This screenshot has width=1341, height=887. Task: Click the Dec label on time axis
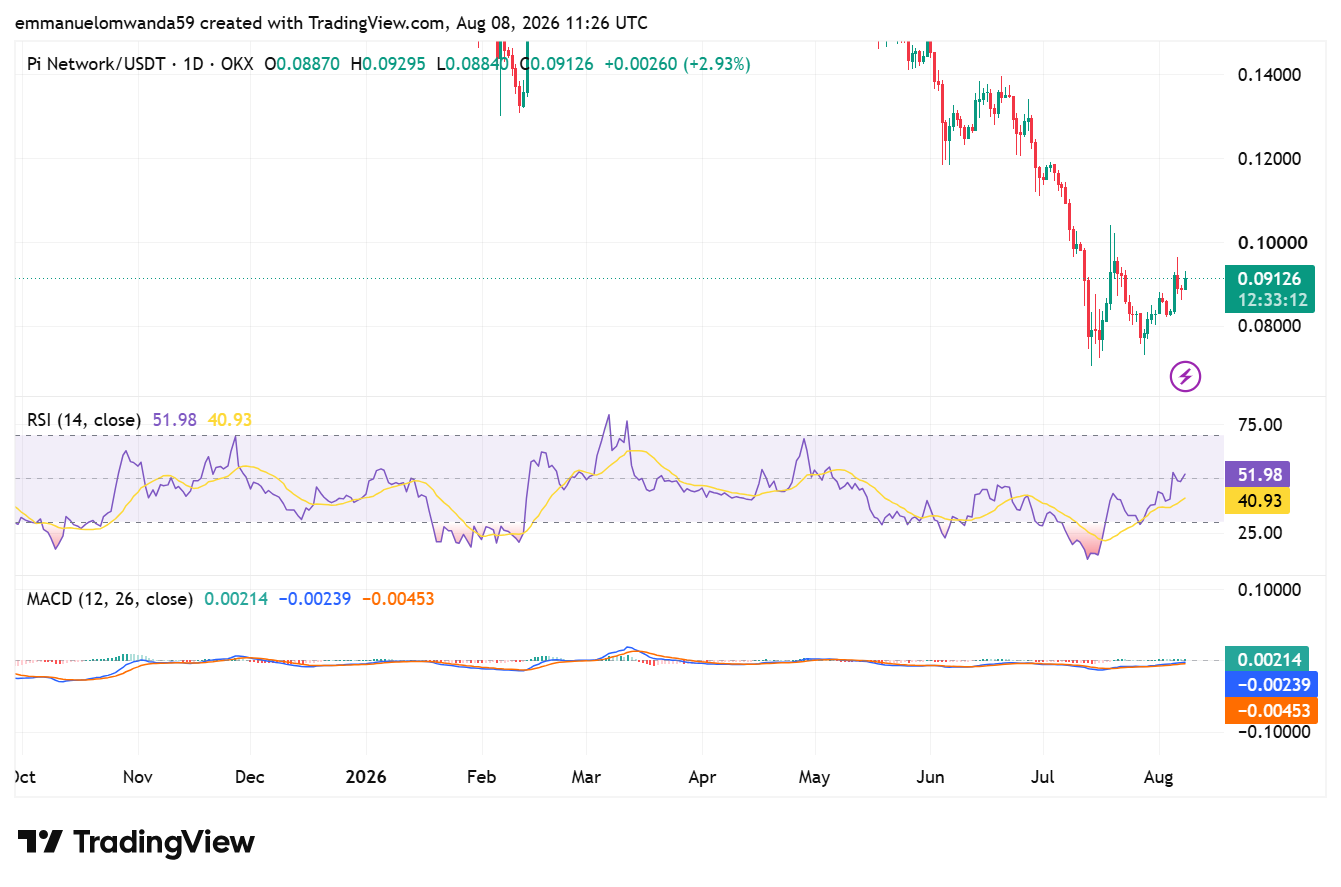[x=251, y=776]
